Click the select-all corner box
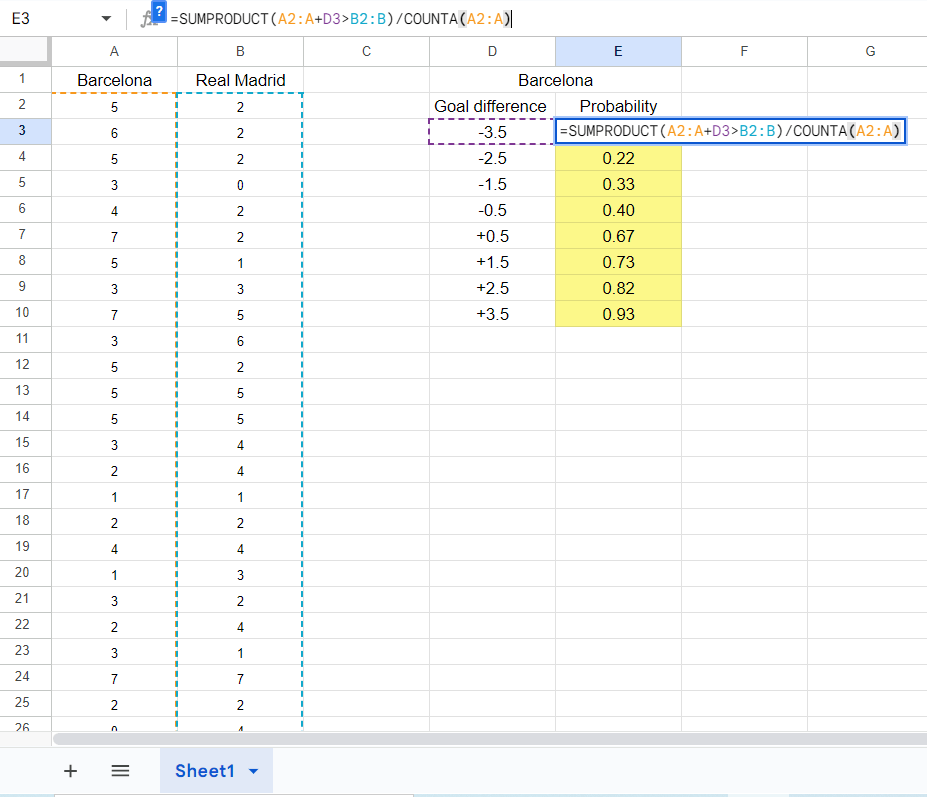The width and height of the screenshot is (927, 797). (x=25, y=51)
